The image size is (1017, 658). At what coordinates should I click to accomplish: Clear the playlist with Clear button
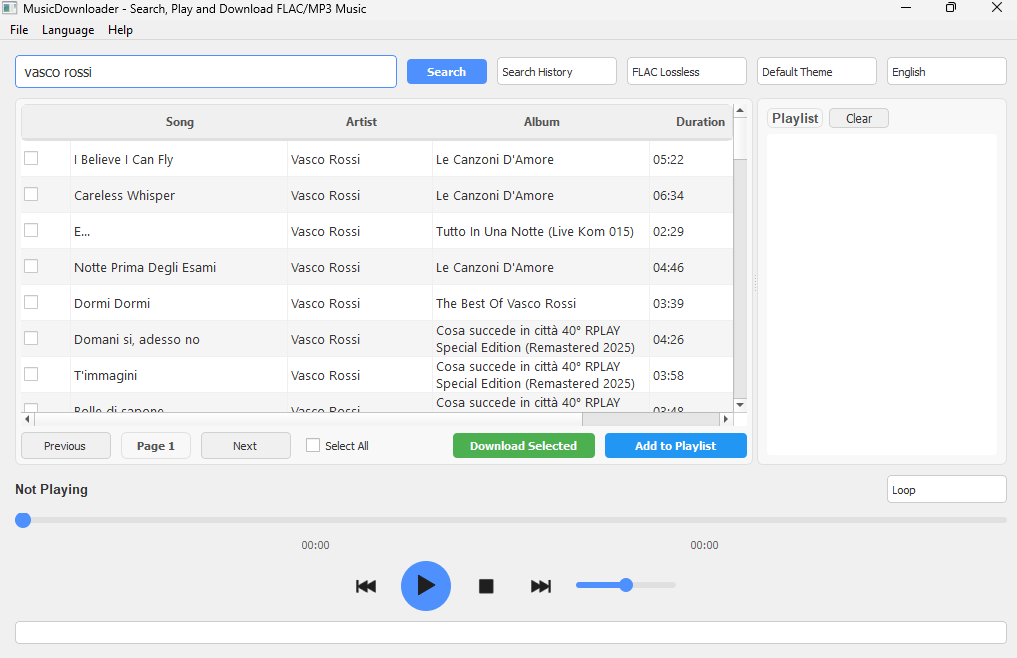859,118
